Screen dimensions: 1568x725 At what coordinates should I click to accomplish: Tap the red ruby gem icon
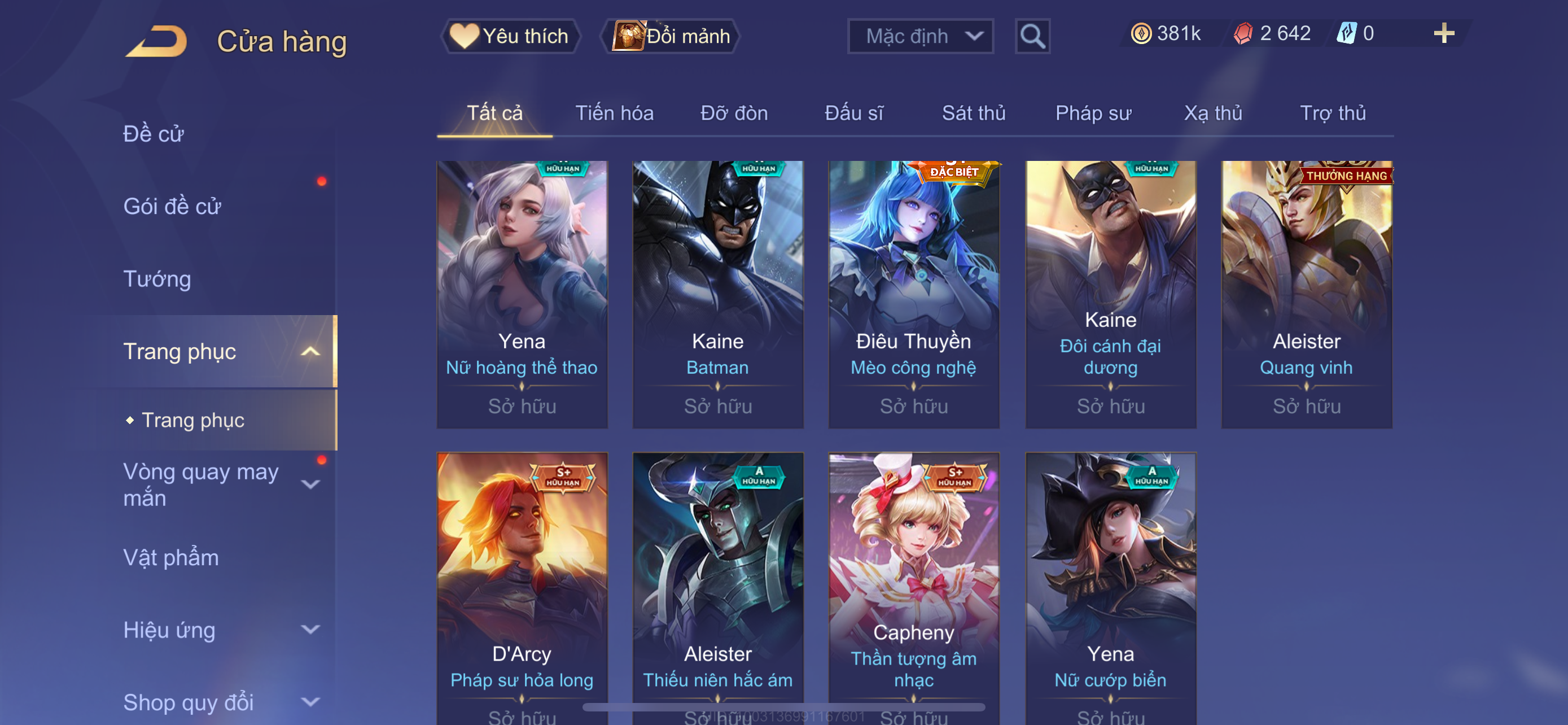pos(1243,33)
